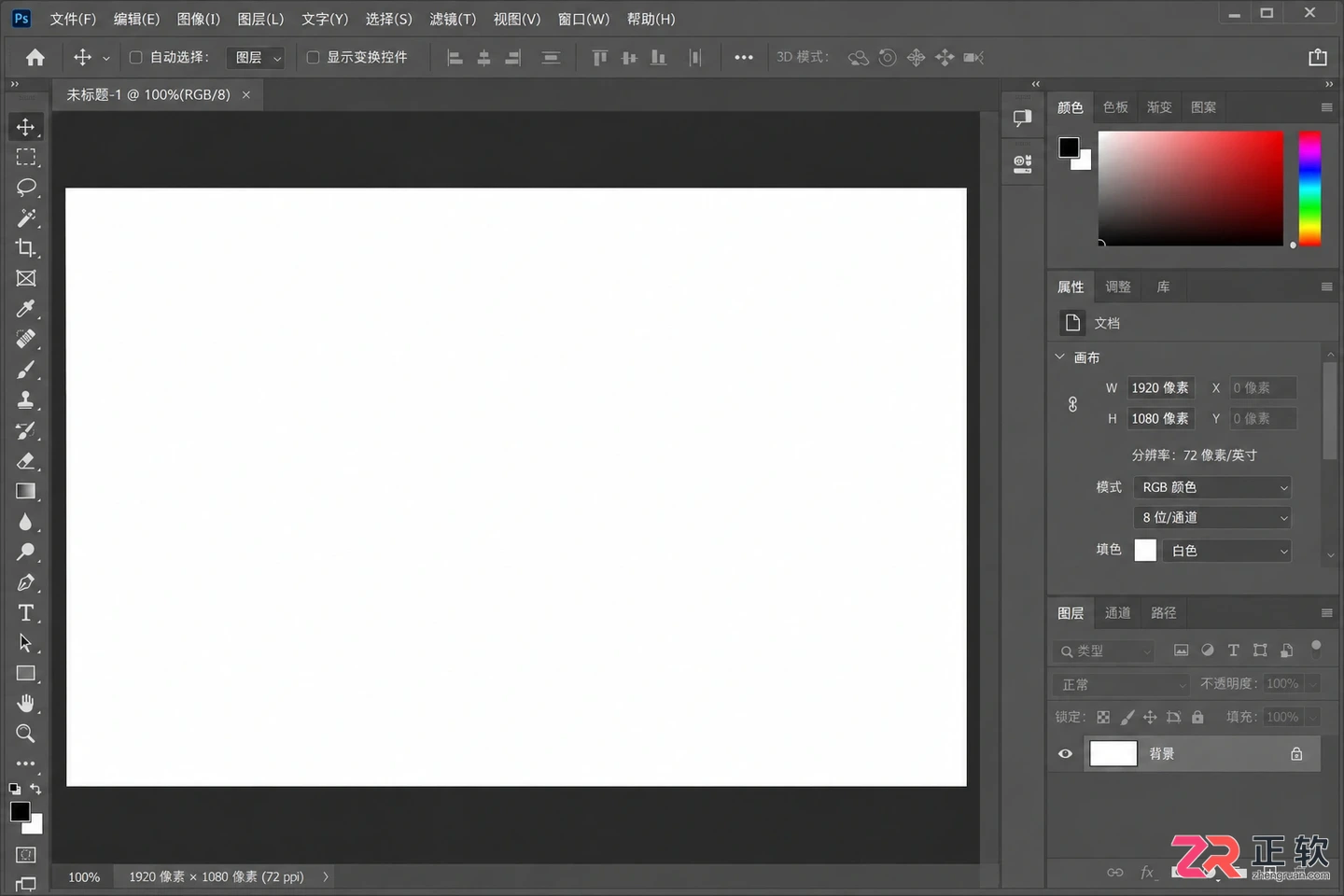Select the Move tool in toolbox
The width and height of the screenshot is (1344, 896).
pos(26,127)
